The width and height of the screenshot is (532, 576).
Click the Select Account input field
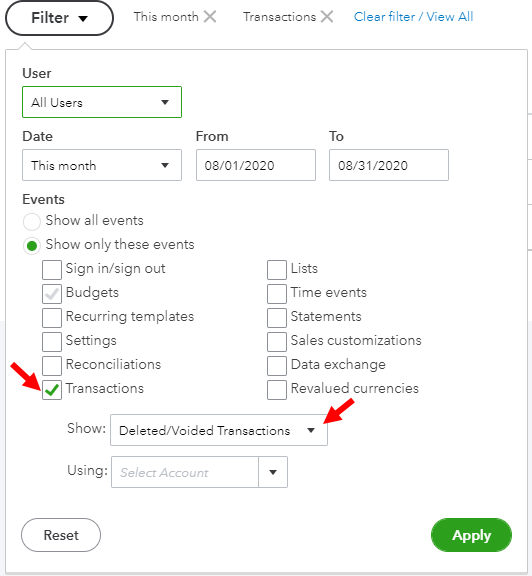185,472
